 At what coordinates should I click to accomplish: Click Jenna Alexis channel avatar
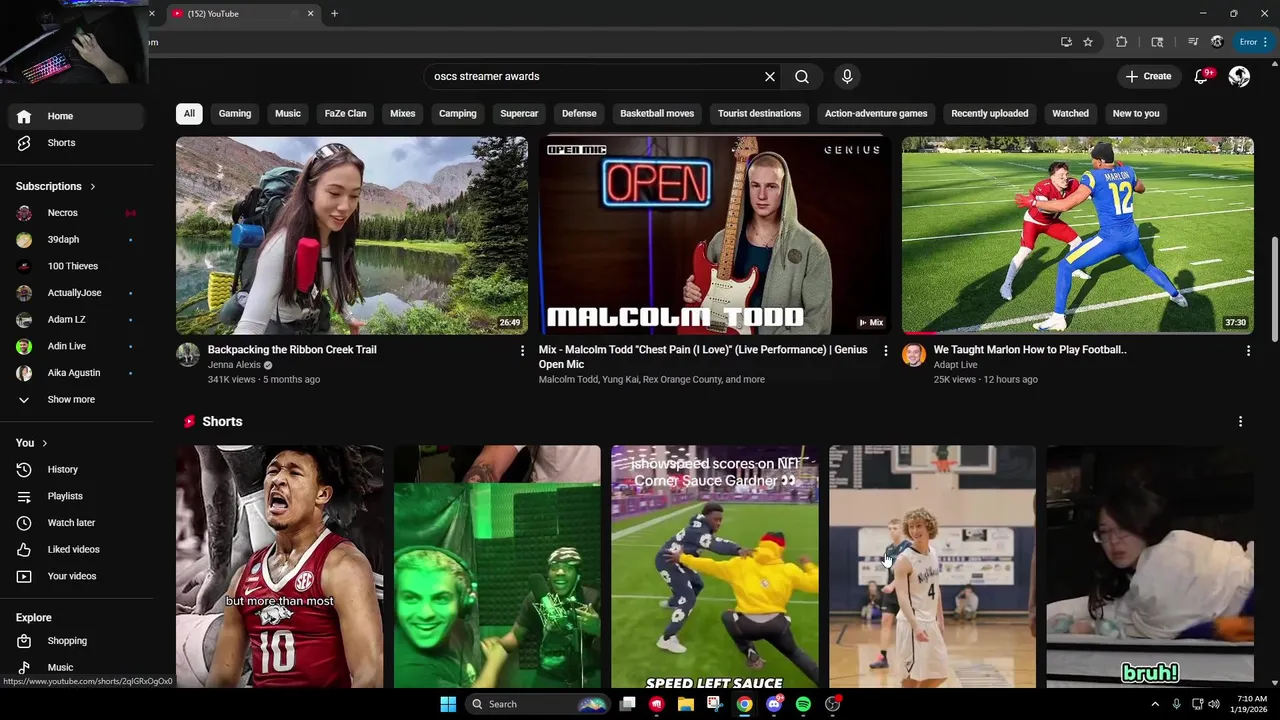pos(188,355)
